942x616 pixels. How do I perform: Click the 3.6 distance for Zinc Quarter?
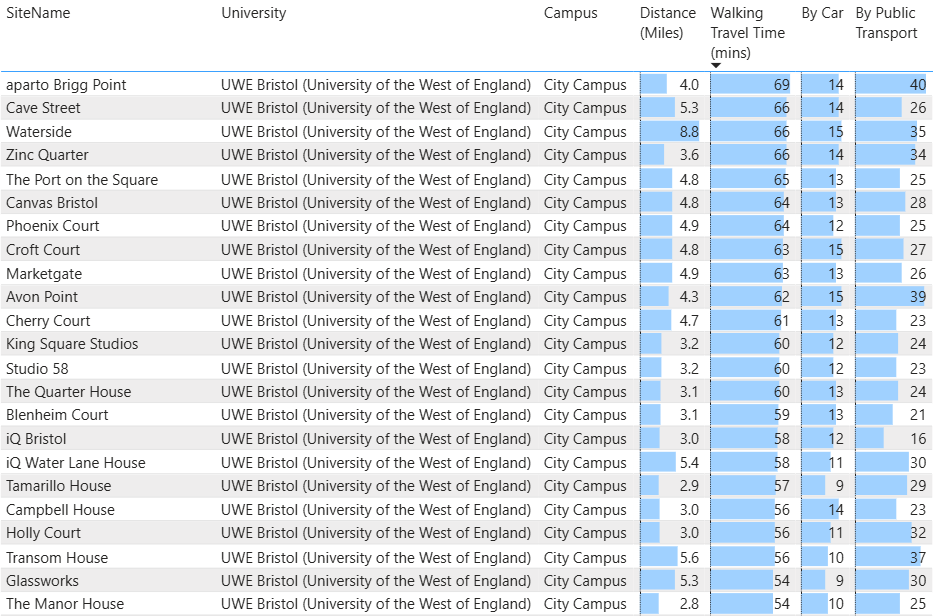point(689,155)
